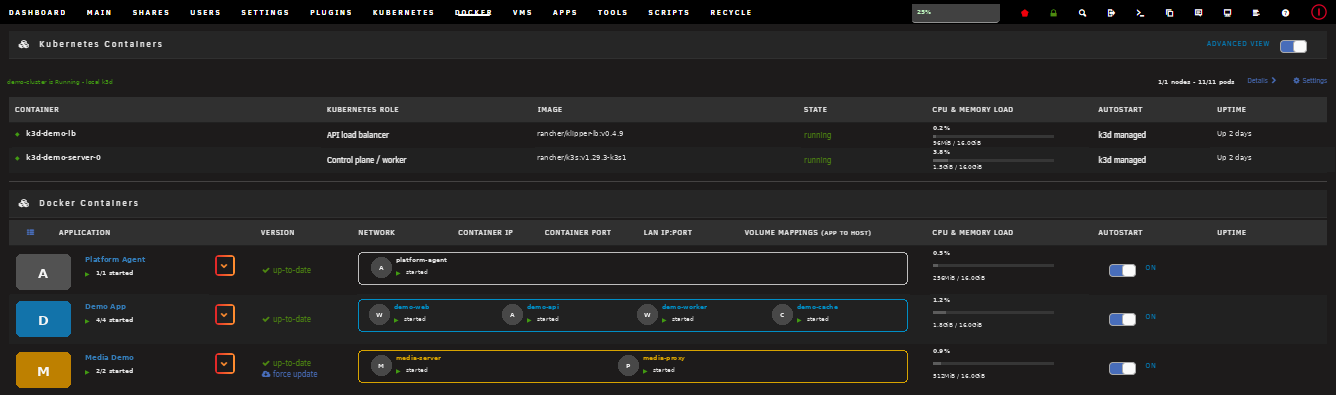Image resolution: width=1336 pixels, height=395 pixels.
Task: Click the red pentagon alert icon
Action: point(1025,13)
